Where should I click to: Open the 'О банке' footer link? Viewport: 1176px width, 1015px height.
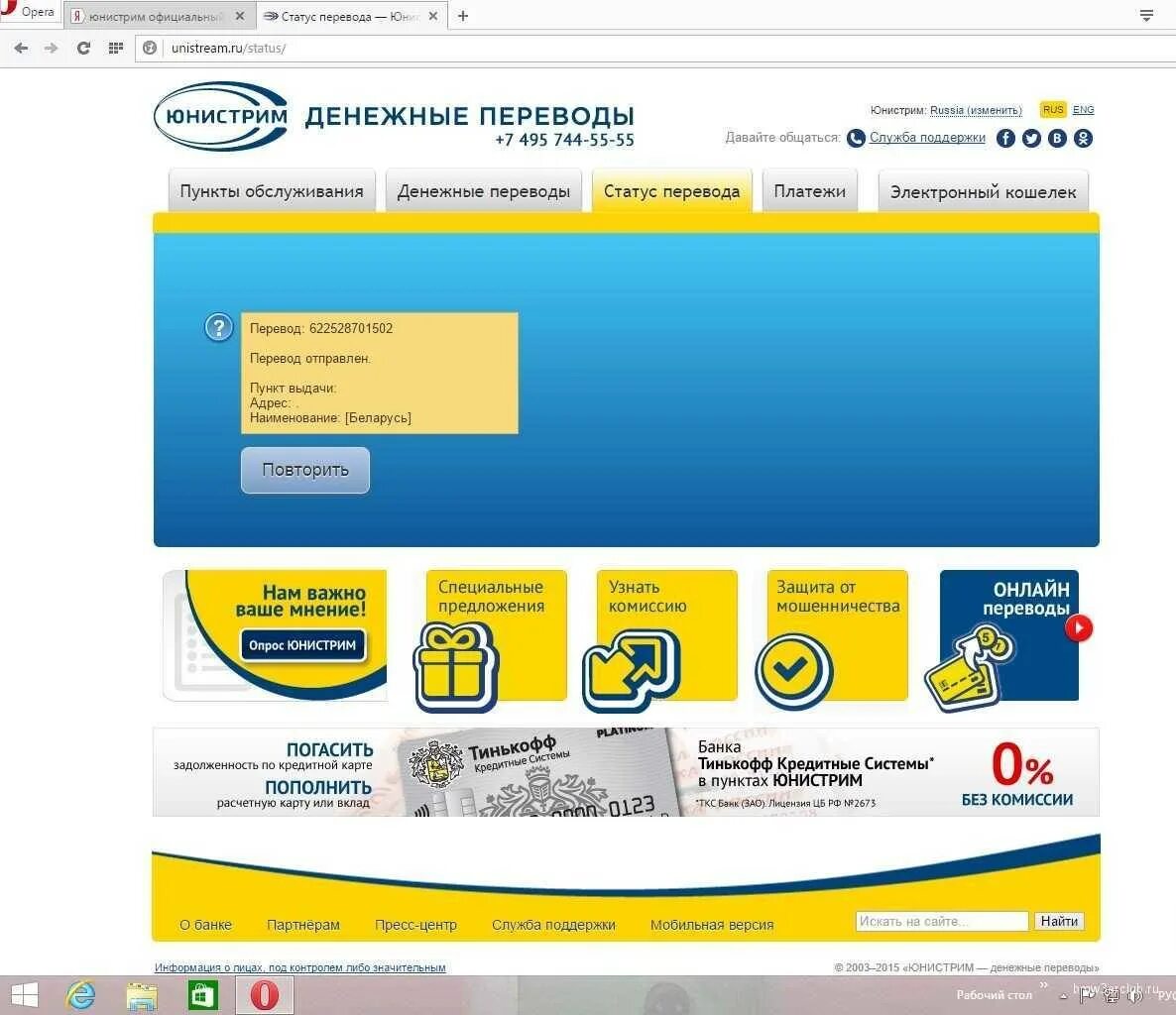pos(205,924)
